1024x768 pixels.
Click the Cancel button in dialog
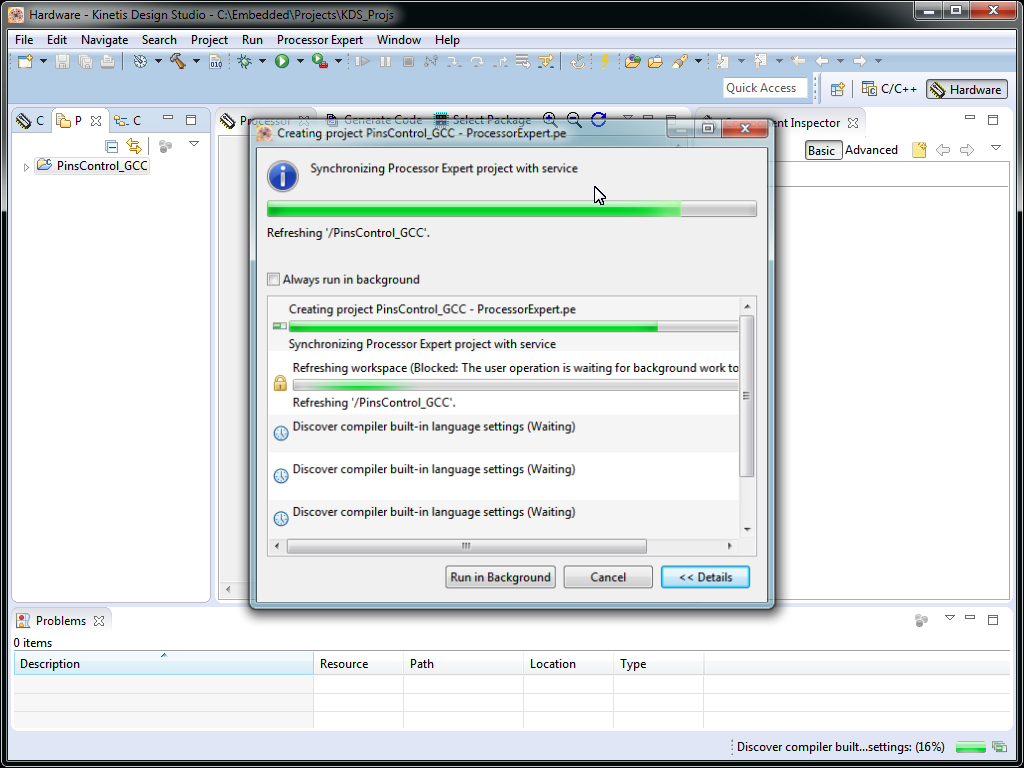pyautogui.click(x=608, y=577)
